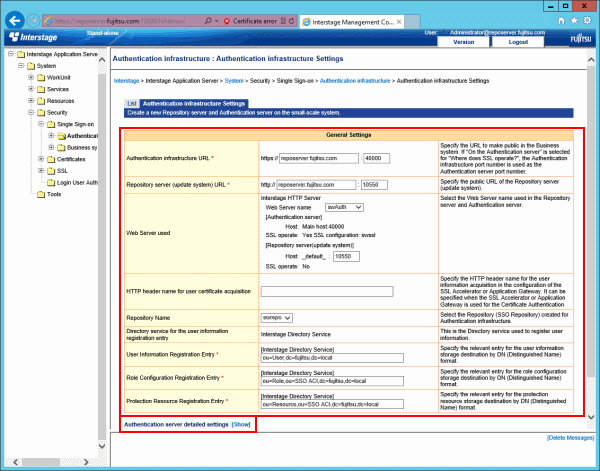
Task: Refresh the page with the reload icon
Action: [x=292, y=21]
